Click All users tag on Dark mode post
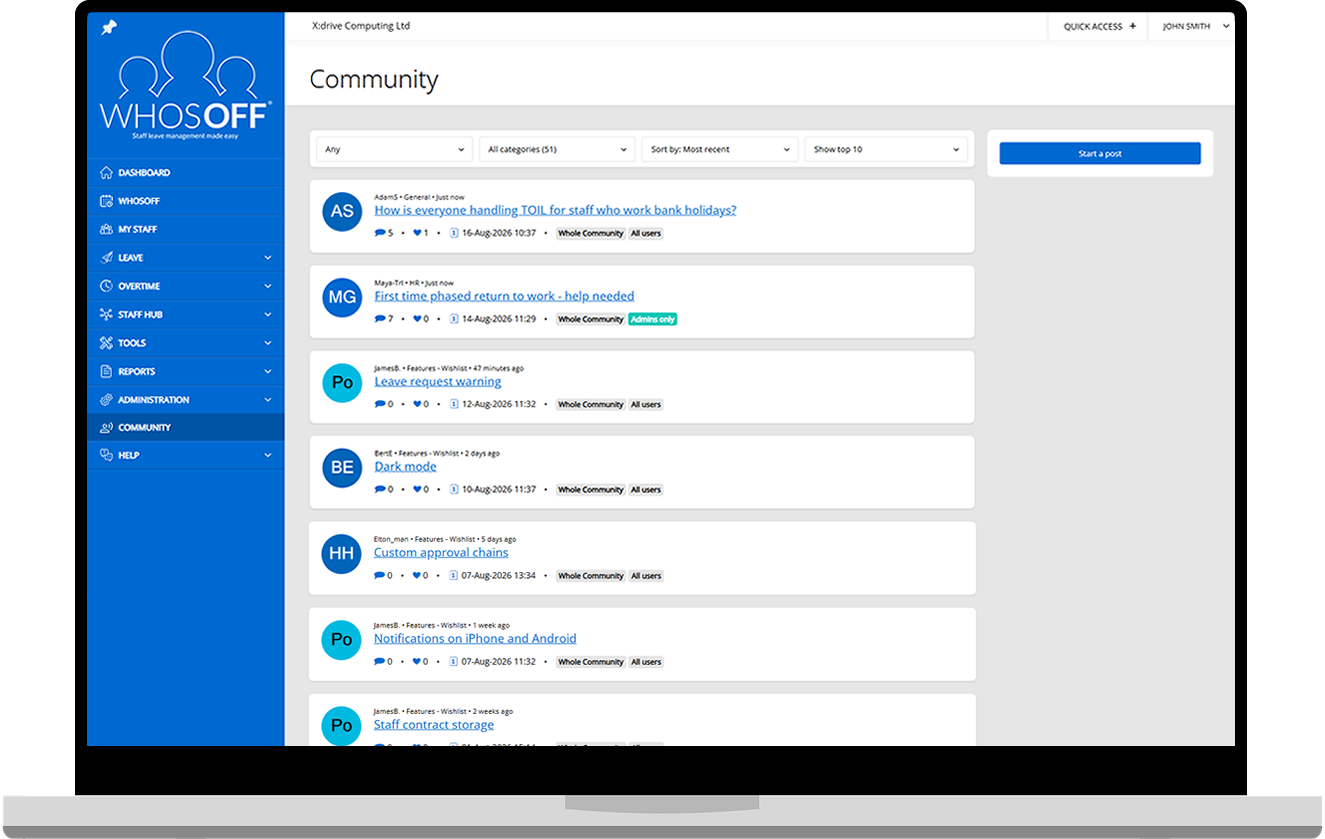Viewport: 1325px width, 839px height. click(645, 490)
